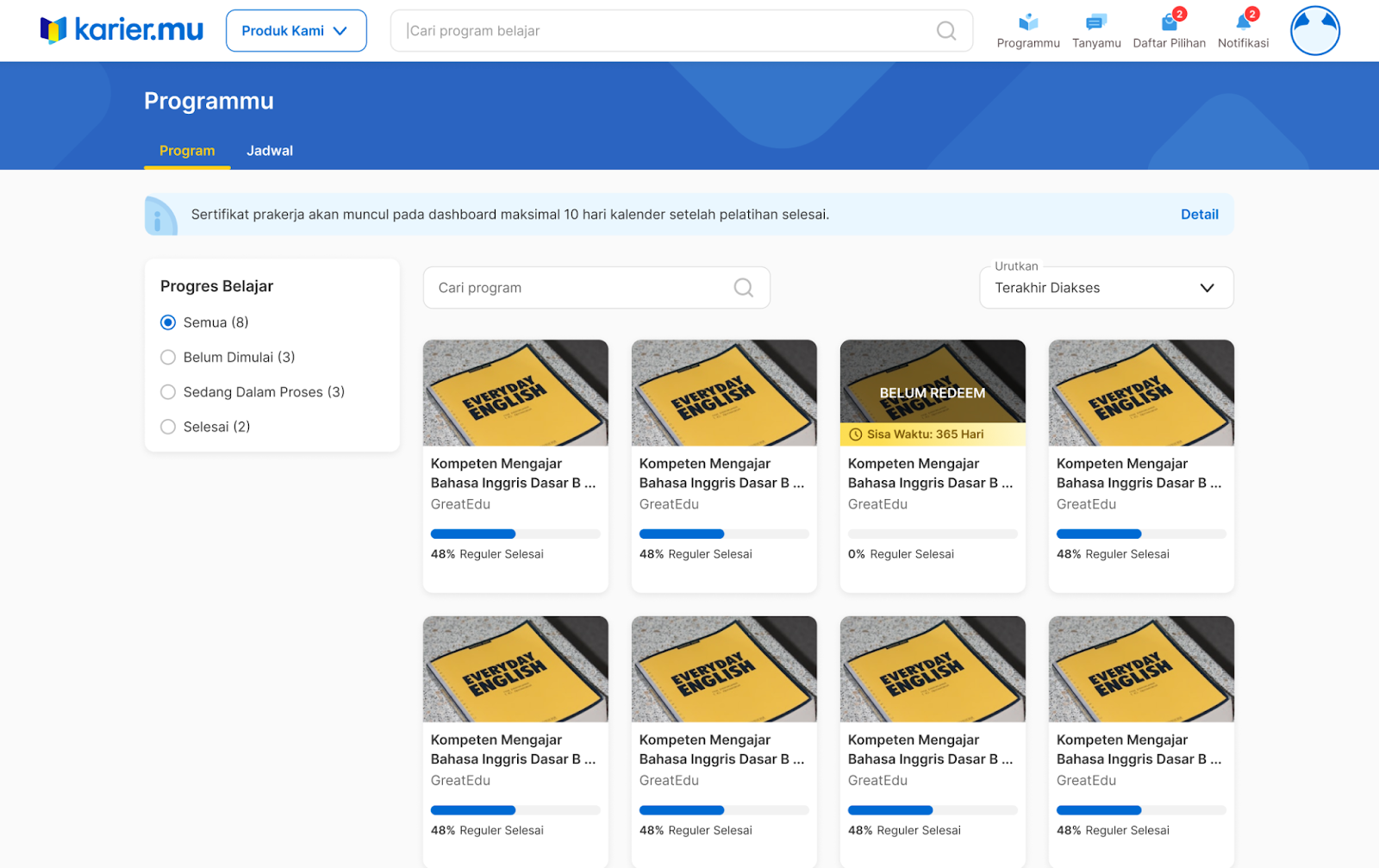This screenshot has height=868, width=1379.
Task: Click the empty progress bar above 0%
Action: pyautogui.click(x=933, y=534)
